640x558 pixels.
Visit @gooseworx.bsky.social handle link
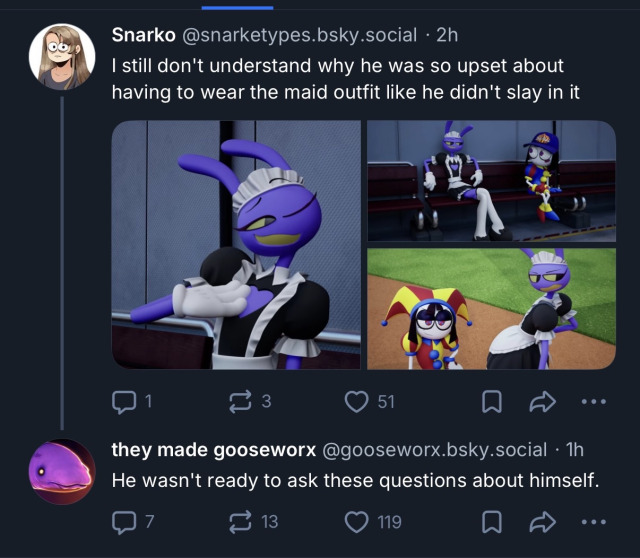tap(435, 450)
